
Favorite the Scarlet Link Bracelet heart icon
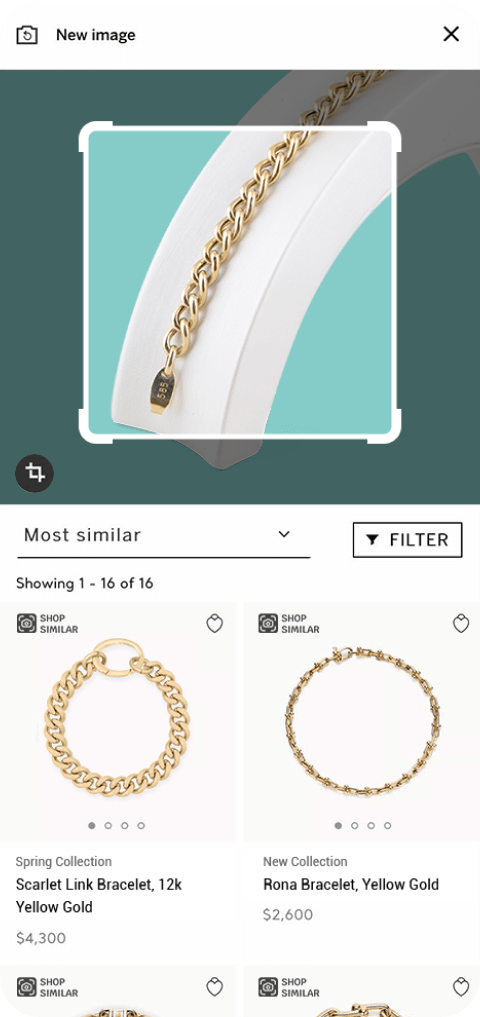coord(215,624)
